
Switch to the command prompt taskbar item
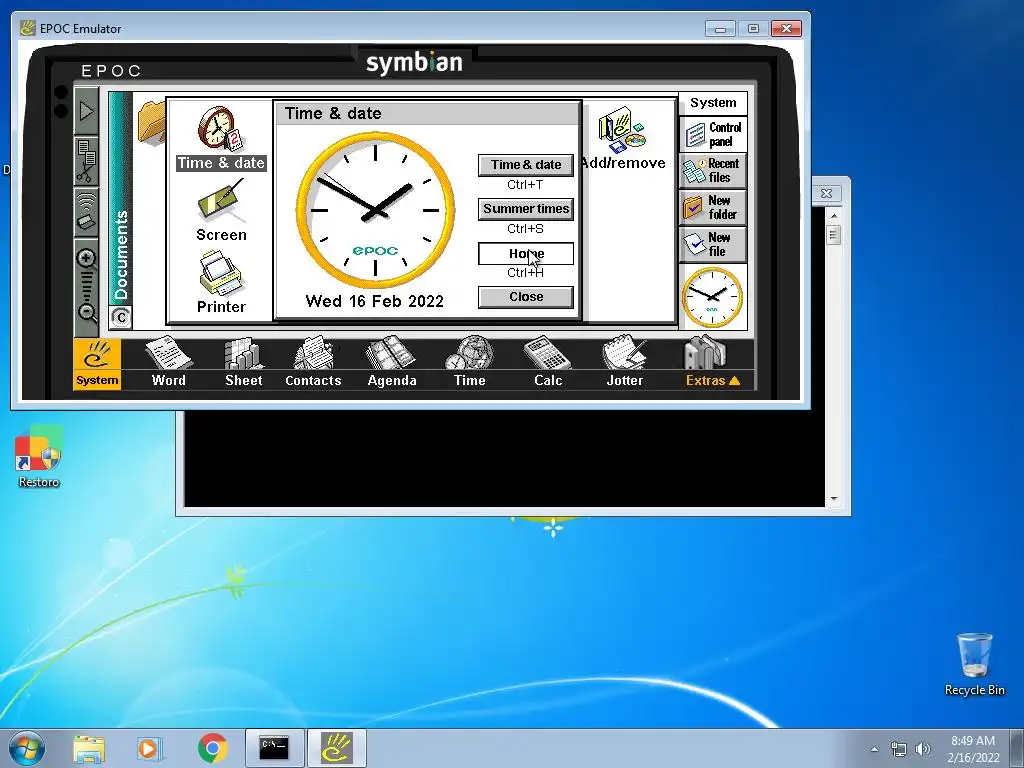coord(274,748)
